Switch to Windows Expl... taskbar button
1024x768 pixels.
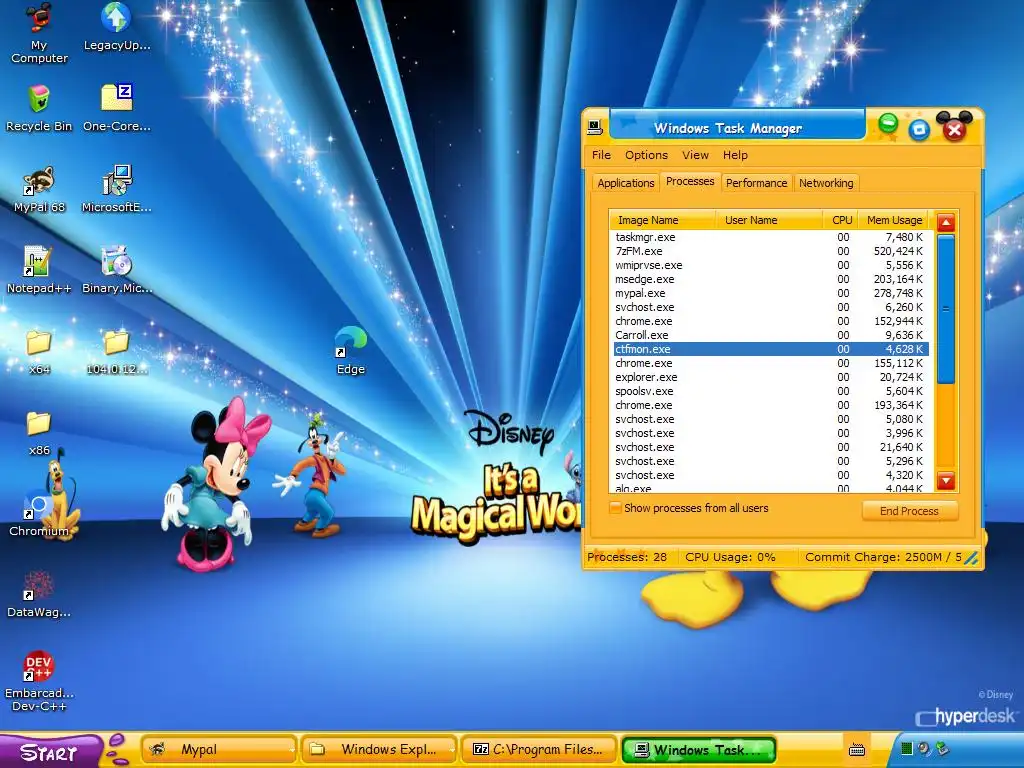click(378, 750)
